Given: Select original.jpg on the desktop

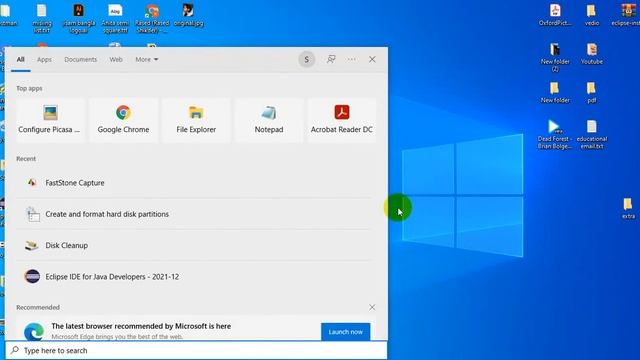Looking at the screenshot, I should [x=188, y=16].
